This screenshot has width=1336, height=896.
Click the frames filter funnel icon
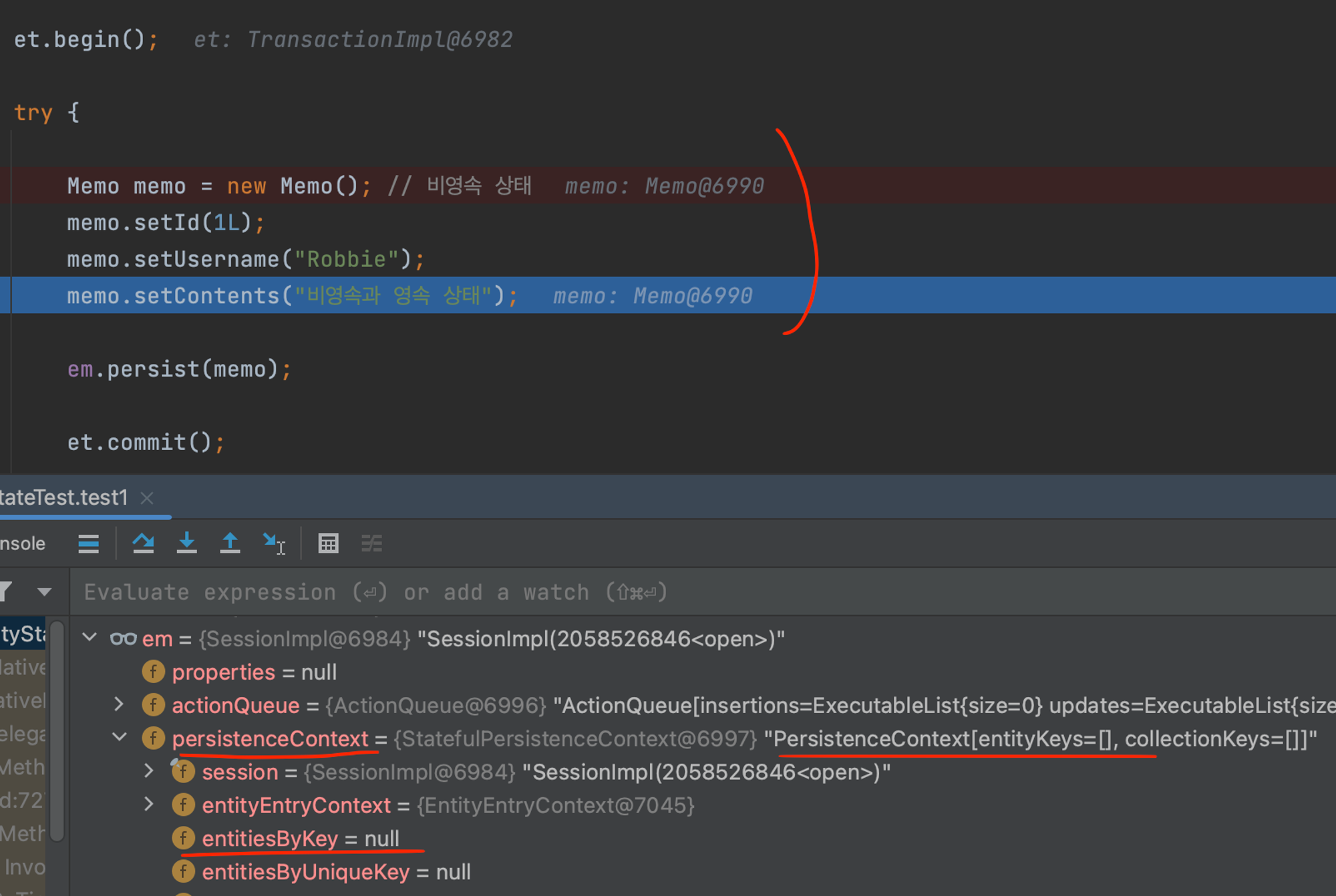pyautogui.click(x=7, y=592)
